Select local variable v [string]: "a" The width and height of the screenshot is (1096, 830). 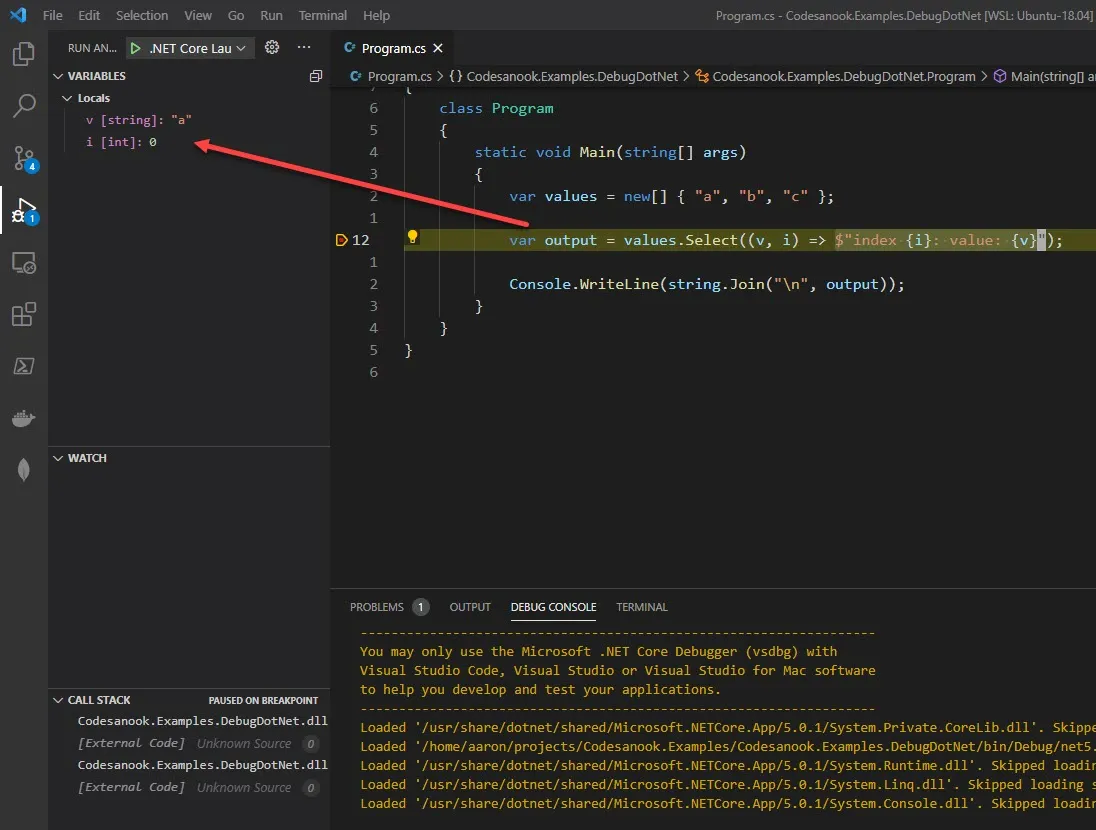138,120
